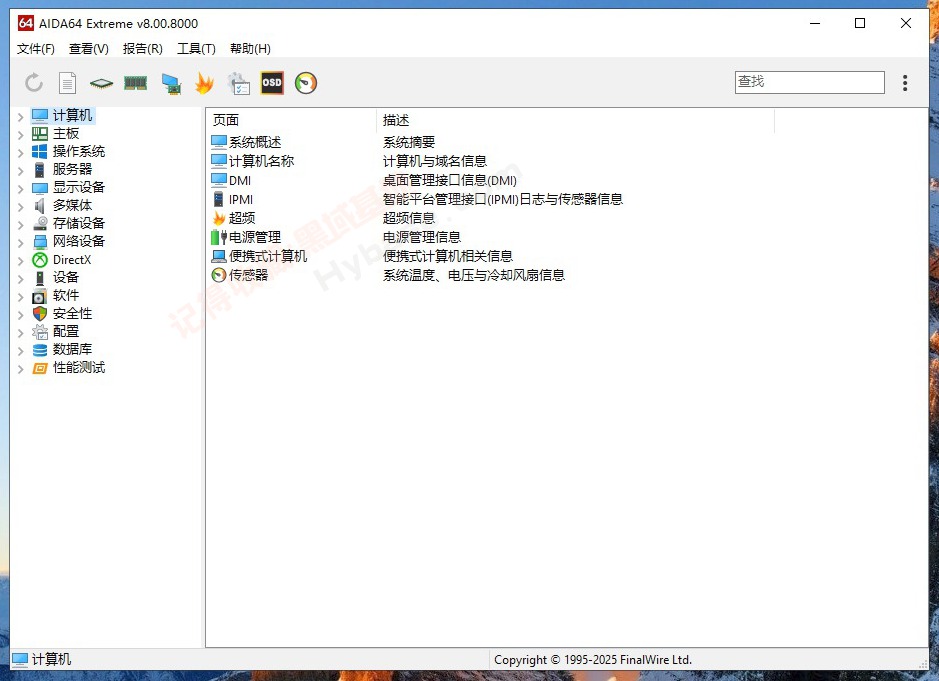
Task: Open the Report wizard document icon
Action: [67, 83]
